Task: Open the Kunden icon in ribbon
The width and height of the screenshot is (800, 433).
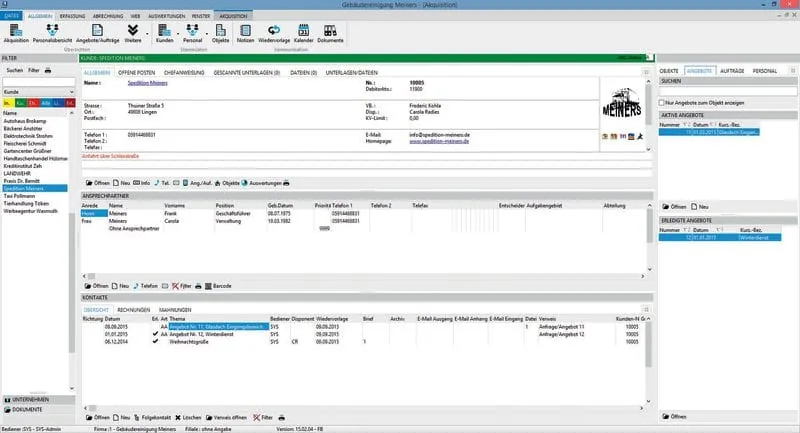Action: [164, 34]
